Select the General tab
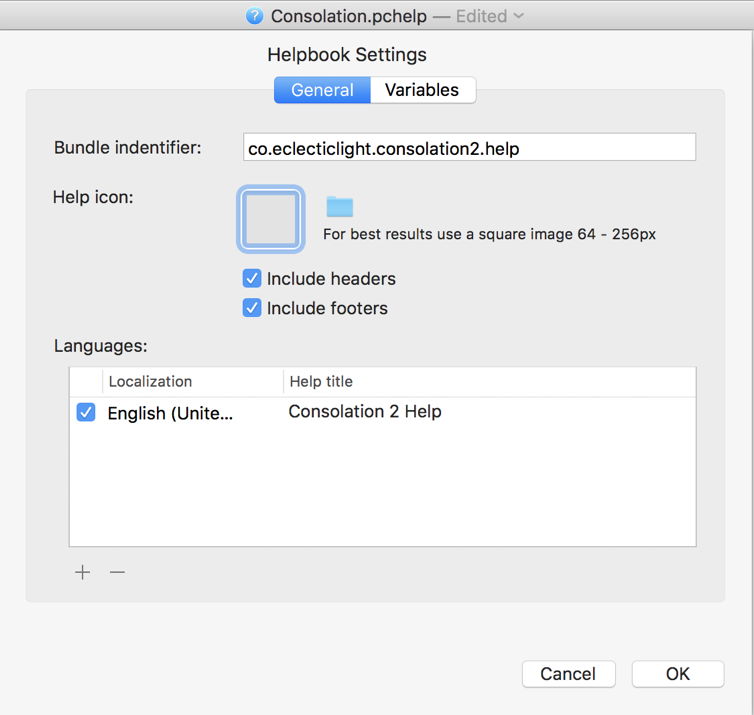 point(322,90)
